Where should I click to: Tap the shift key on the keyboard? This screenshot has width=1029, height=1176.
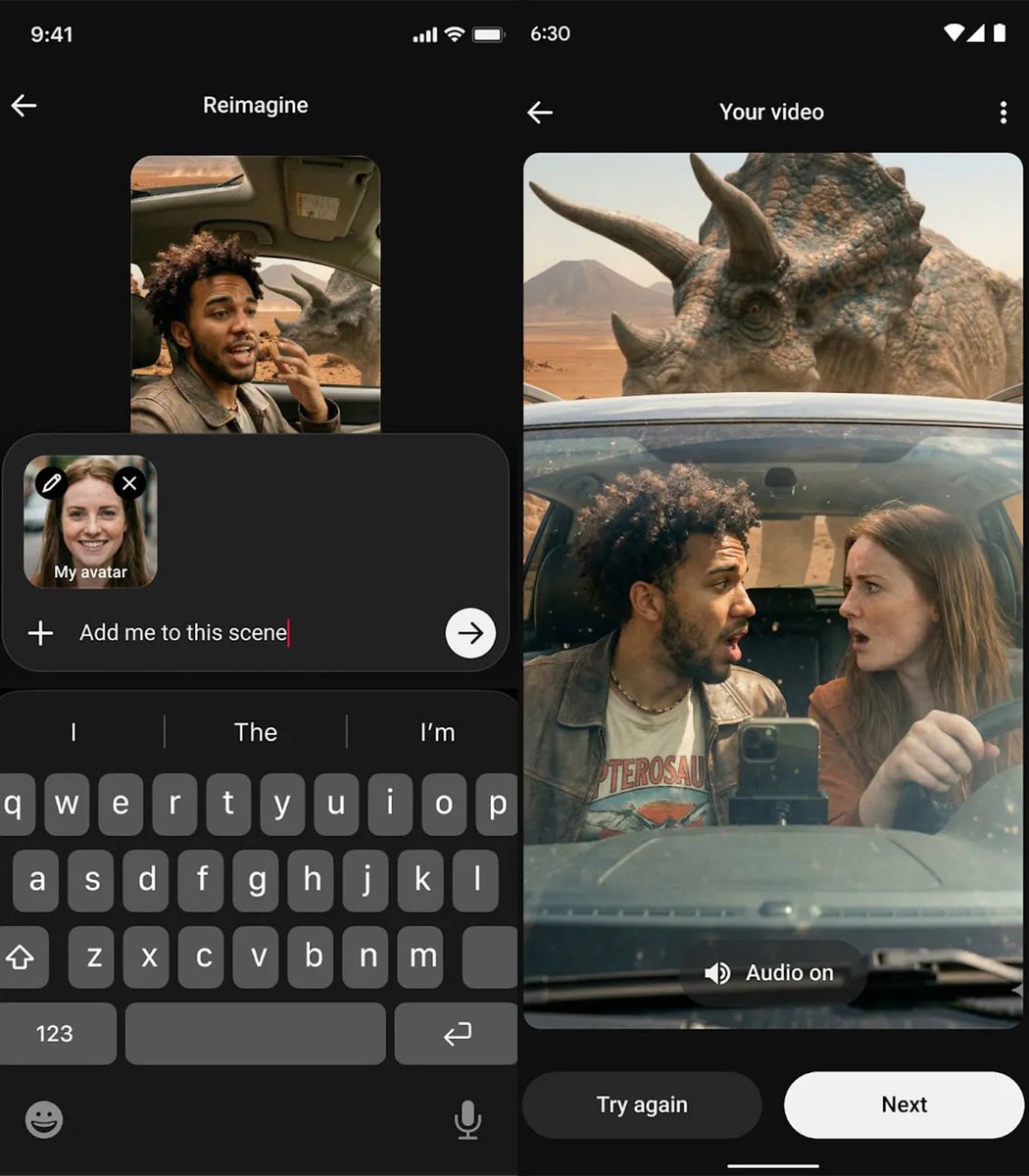[22, 956]
